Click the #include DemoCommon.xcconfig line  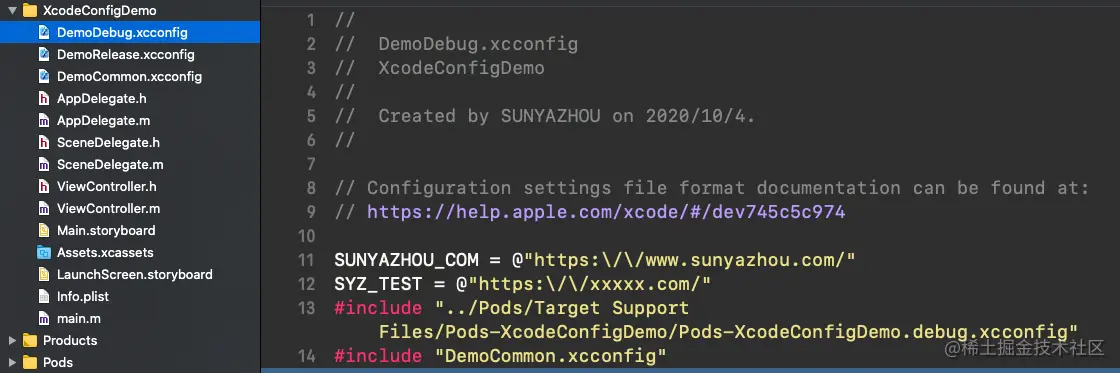point(500,355)
